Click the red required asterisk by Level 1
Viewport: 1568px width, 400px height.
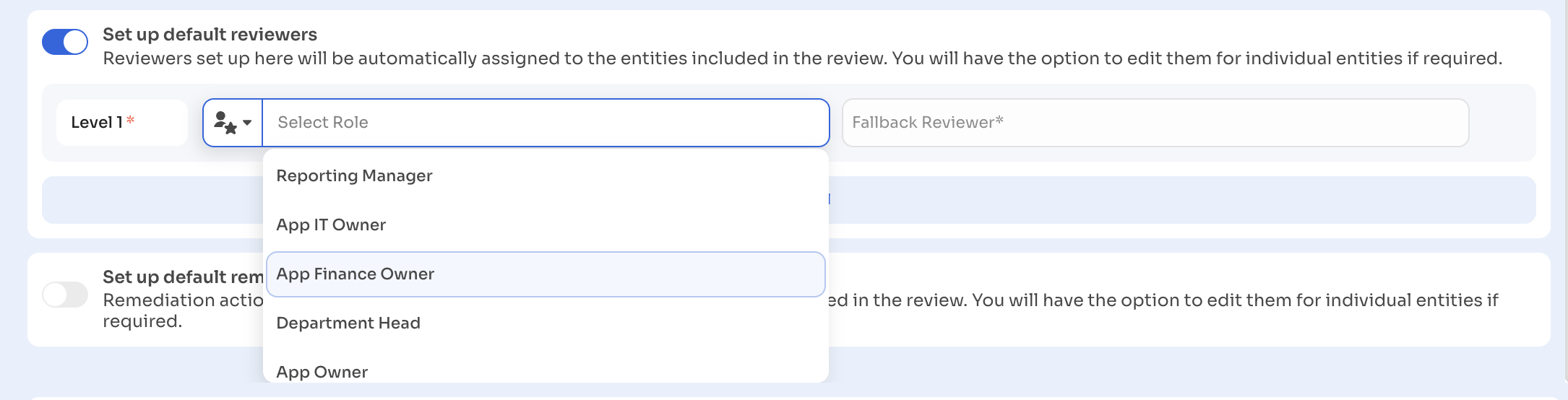[131, 120]
